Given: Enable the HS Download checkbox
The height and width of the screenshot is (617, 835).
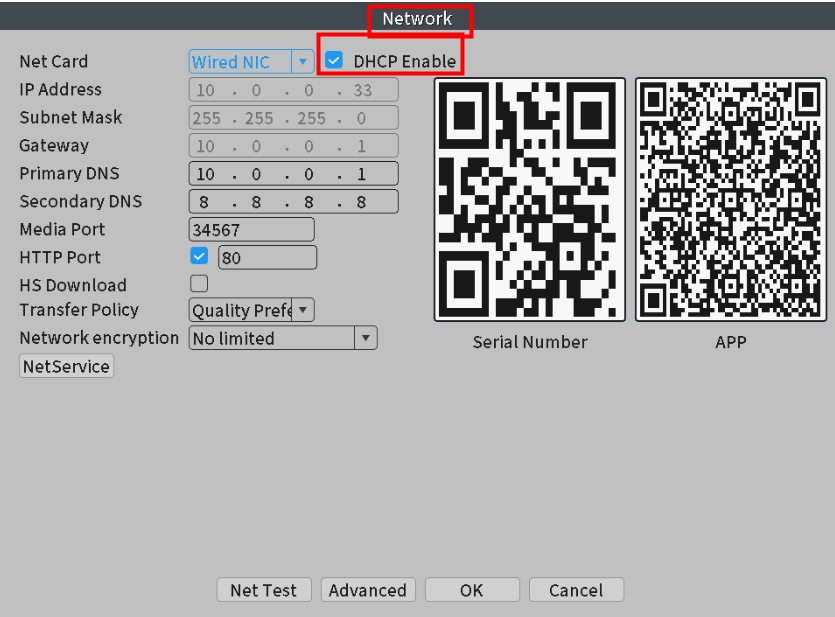Looking at the screenshot, I should pos(199,284).
